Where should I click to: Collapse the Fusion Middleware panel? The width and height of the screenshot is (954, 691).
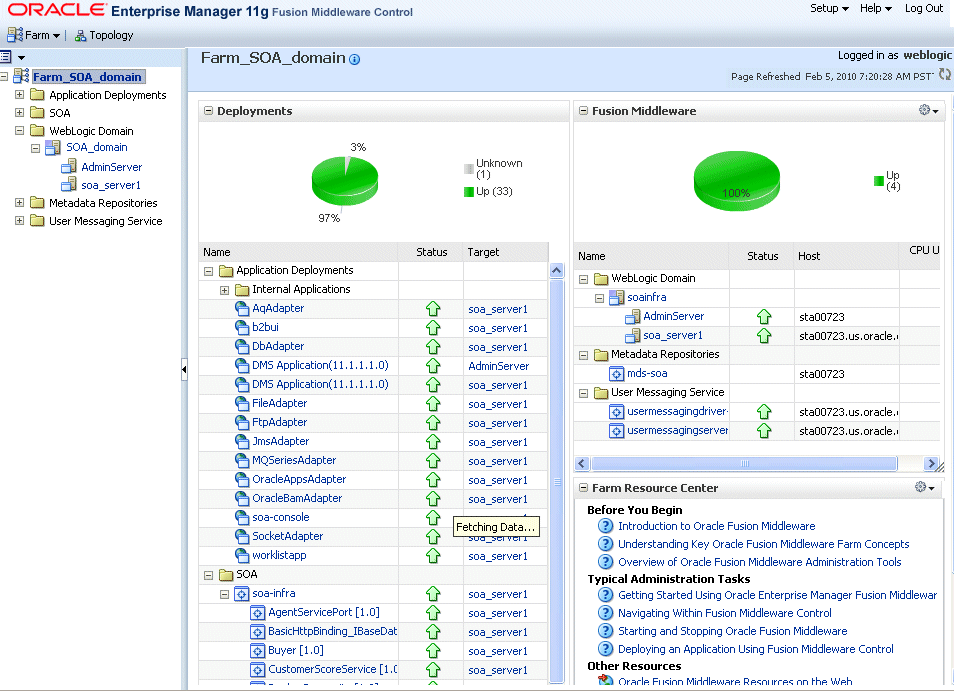click(x=583, y=111)
